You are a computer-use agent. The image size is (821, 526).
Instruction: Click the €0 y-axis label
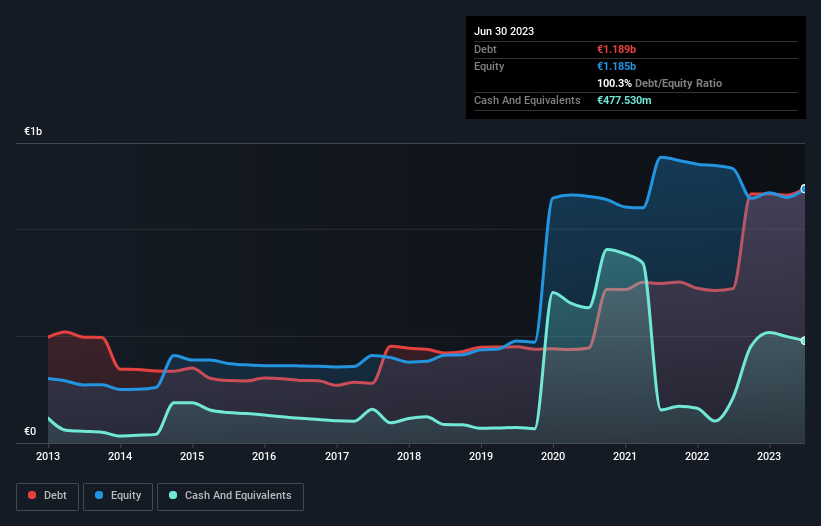coord(30,431)
